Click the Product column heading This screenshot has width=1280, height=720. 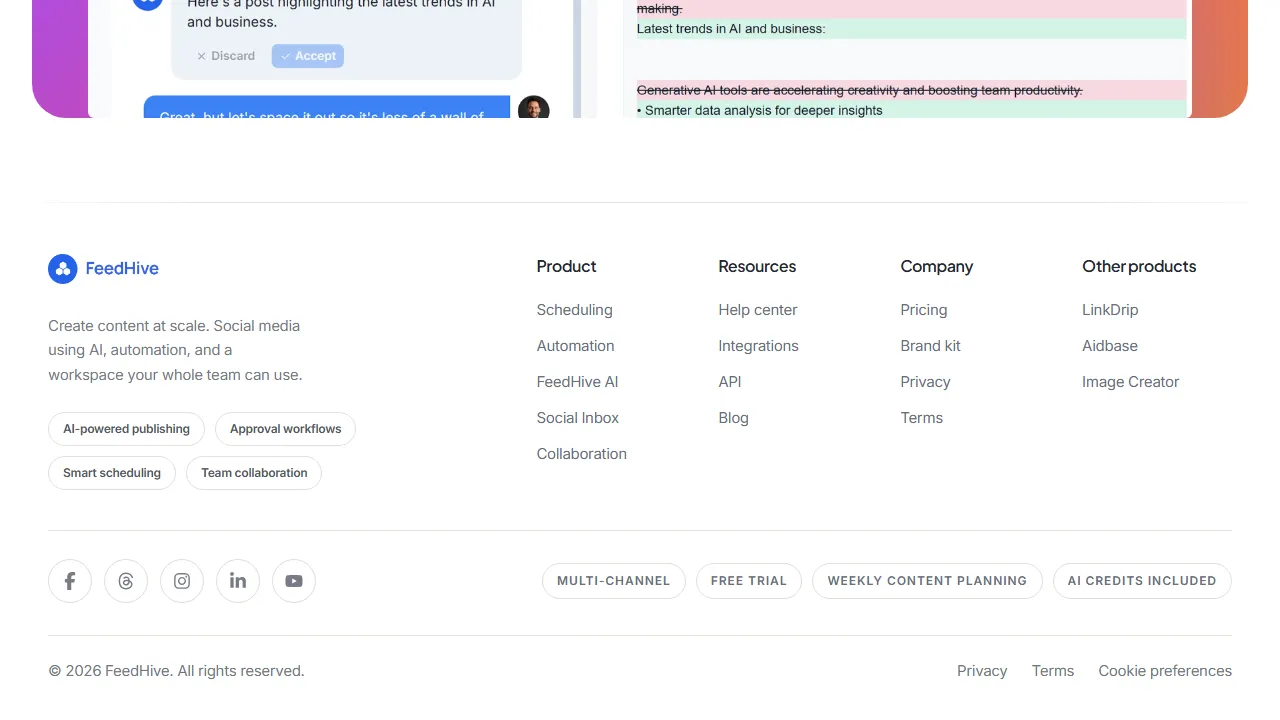click(x=567, y=266)
